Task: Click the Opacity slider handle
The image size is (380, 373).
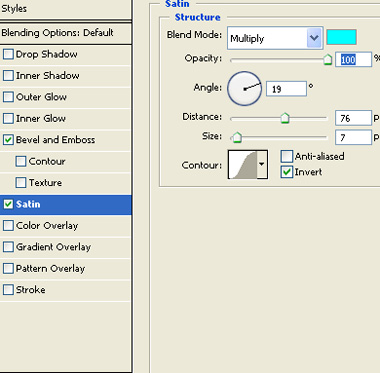Action: tap(328, 60)
